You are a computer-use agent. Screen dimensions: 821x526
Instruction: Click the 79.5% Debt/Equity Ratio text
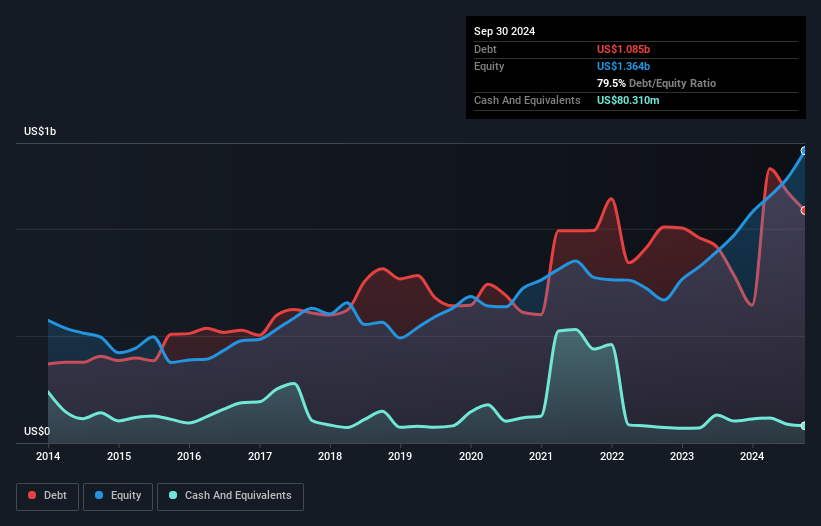pos(656,83)
